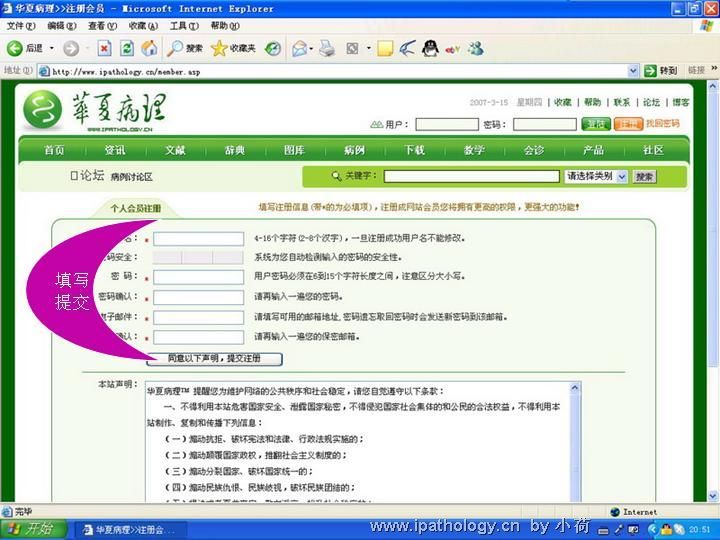Open 教学 navigation tab
720x540 pixels.
pyautogui.click(x=474, y=150)
